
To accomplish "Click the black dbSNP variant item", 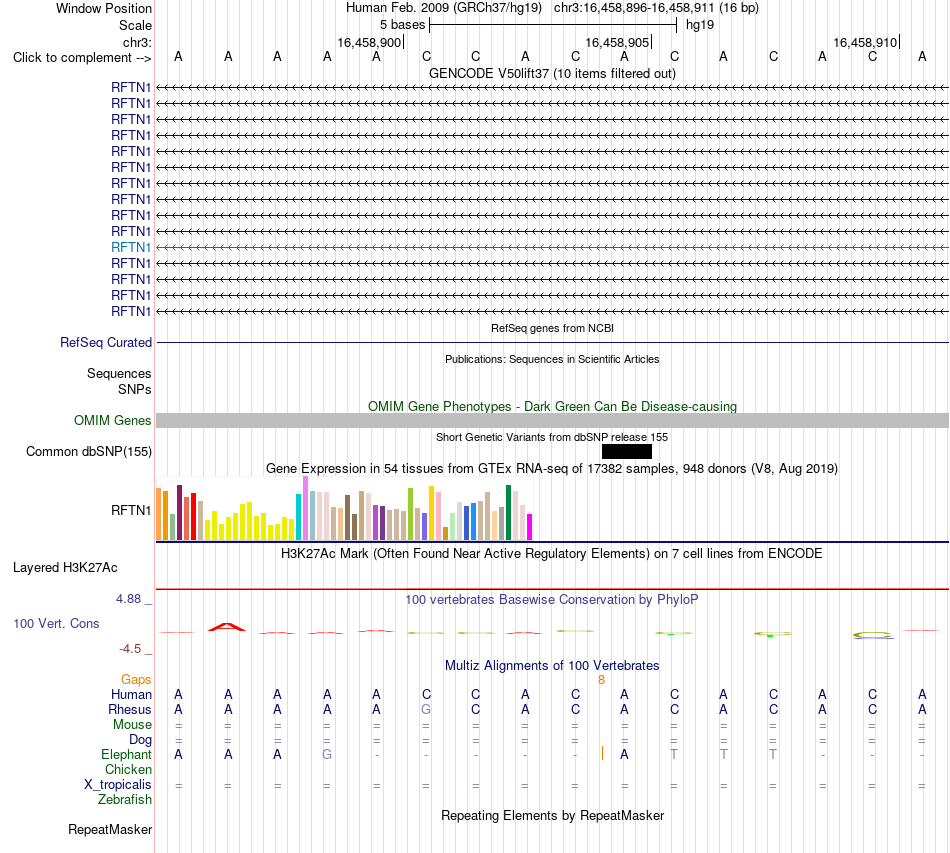I will pyautogui.click(x=627, y=451).
